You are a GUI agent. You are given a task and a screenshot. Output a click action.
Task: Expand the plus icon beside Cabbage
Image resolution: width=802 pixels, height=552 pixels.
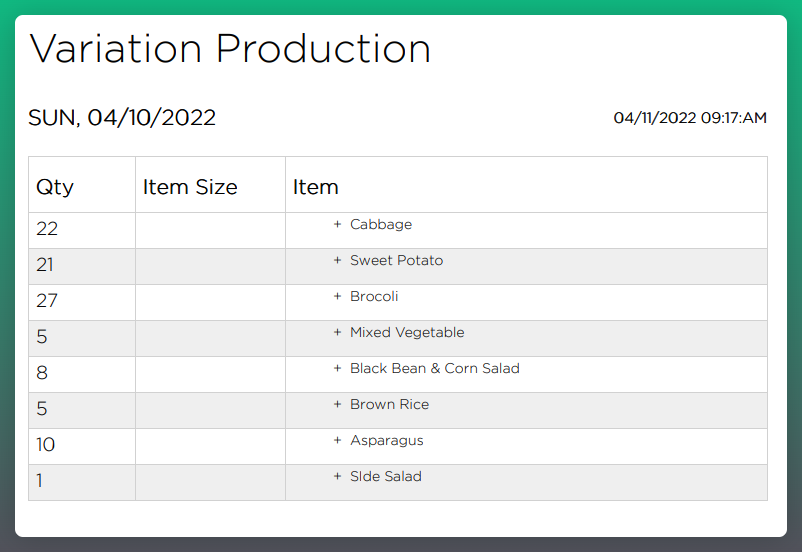pyautogui.click(x=337, y=224)
